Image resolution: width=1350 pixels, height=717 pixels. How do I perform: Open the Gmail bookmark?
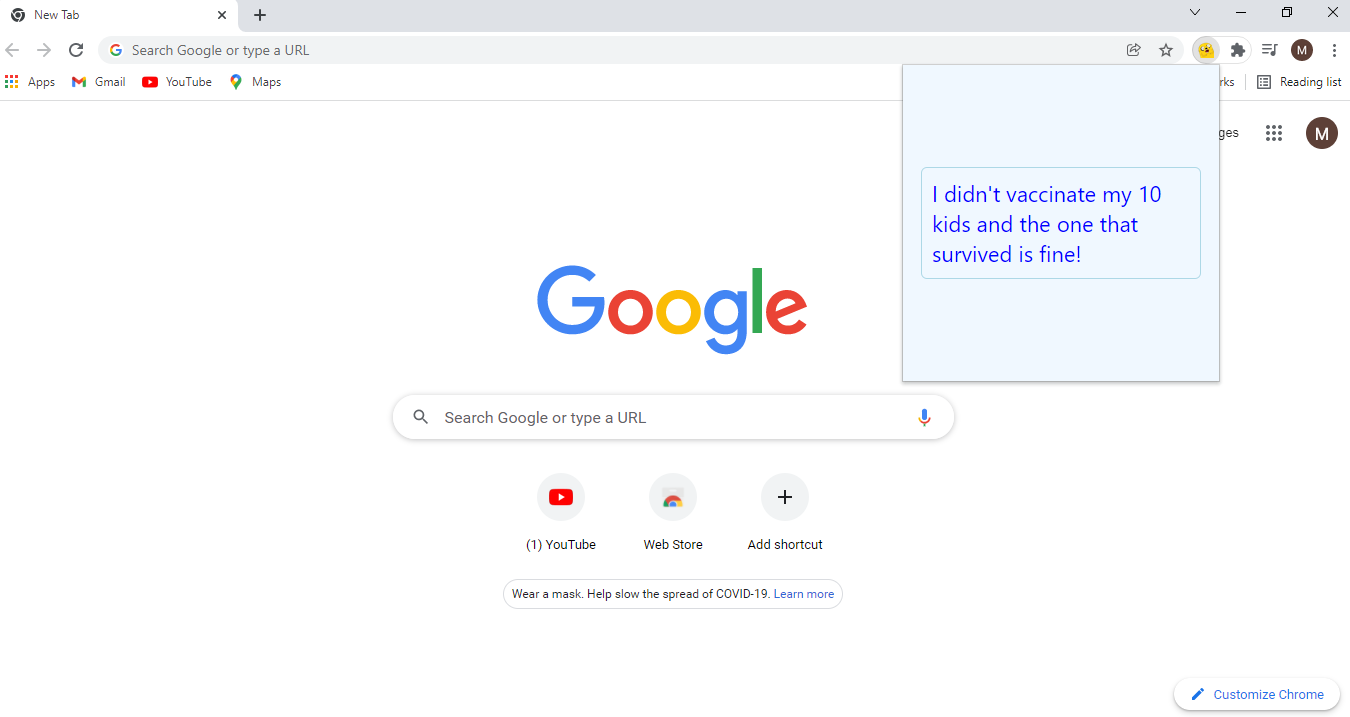pos(98,82)
